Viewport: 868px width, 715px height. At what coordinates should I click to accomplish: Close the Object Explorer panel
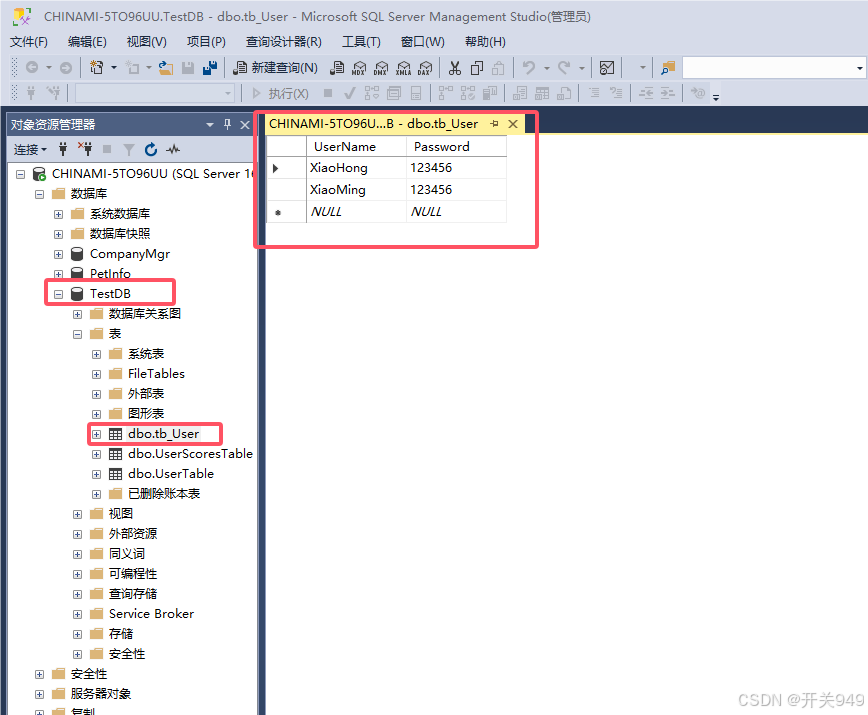pyautogui.click(x=245, y=125)
